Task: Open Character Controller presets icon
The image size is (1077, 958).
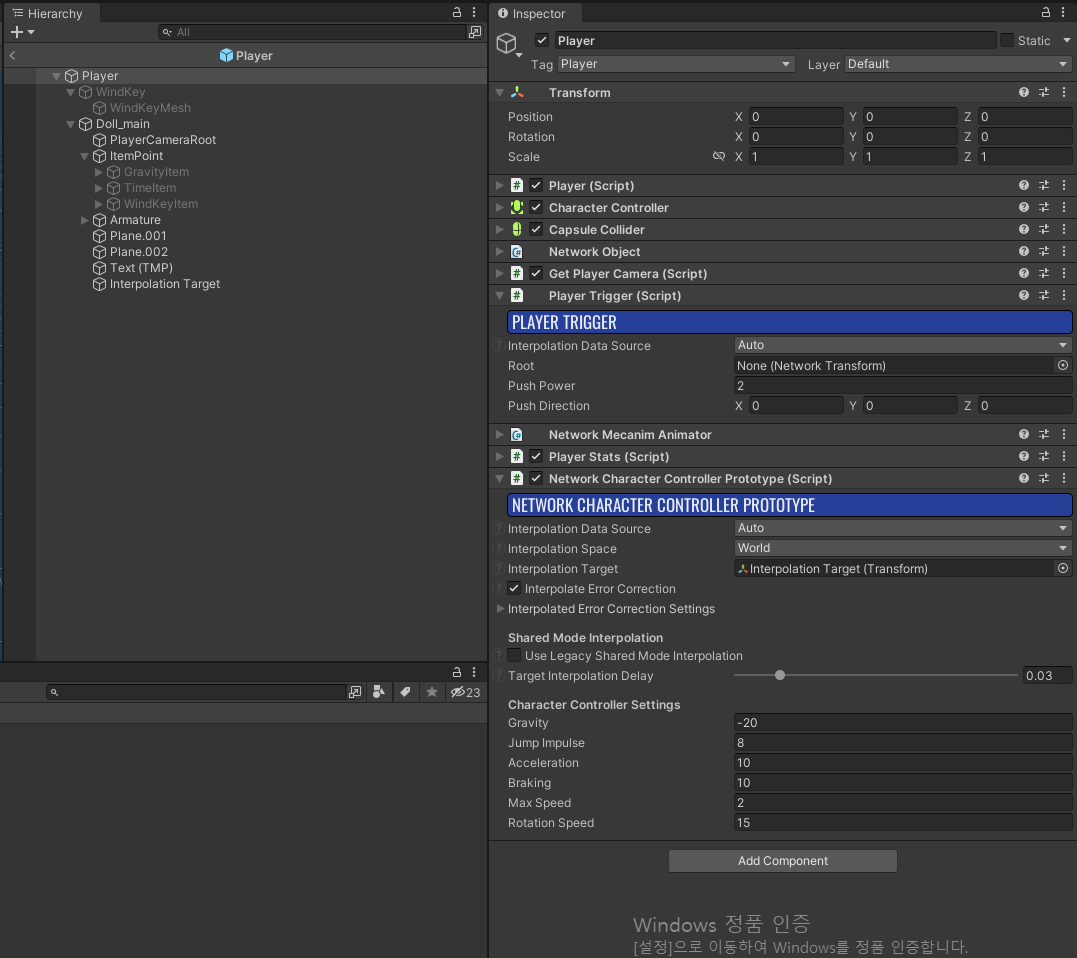Action: [1044, 207]
